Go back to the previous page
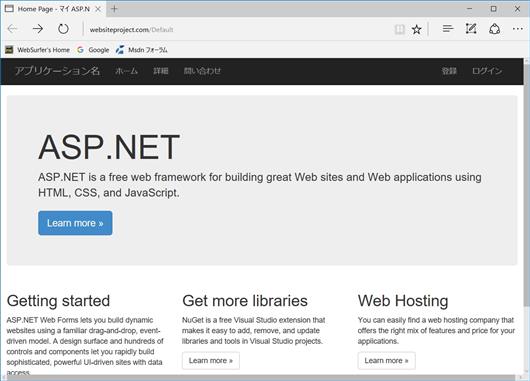530x381 pixels. pyautogui.click(x=13, y=29)
